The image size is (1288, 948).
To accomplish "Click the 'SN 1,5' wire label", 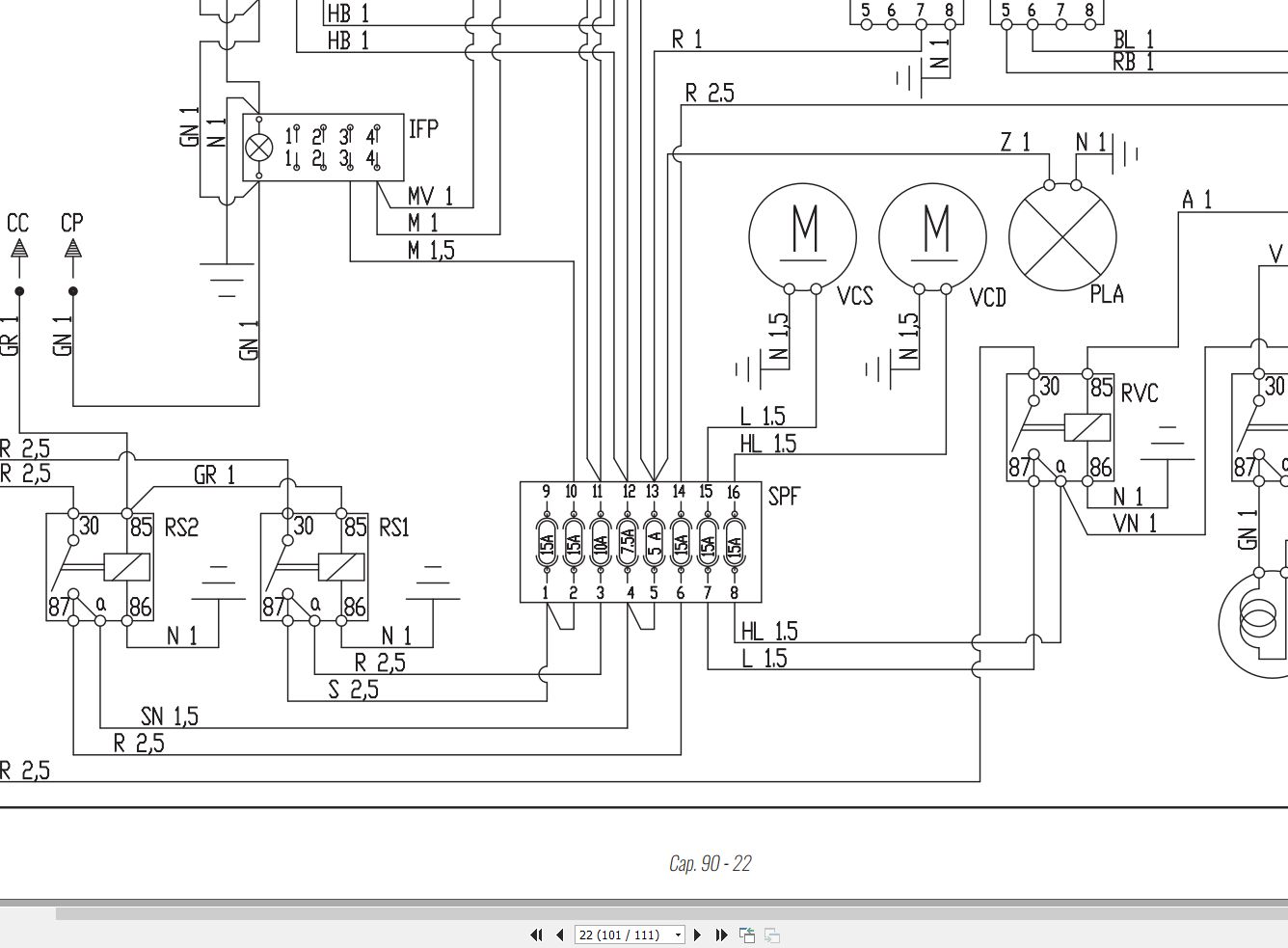I will (x=169, y=717).
